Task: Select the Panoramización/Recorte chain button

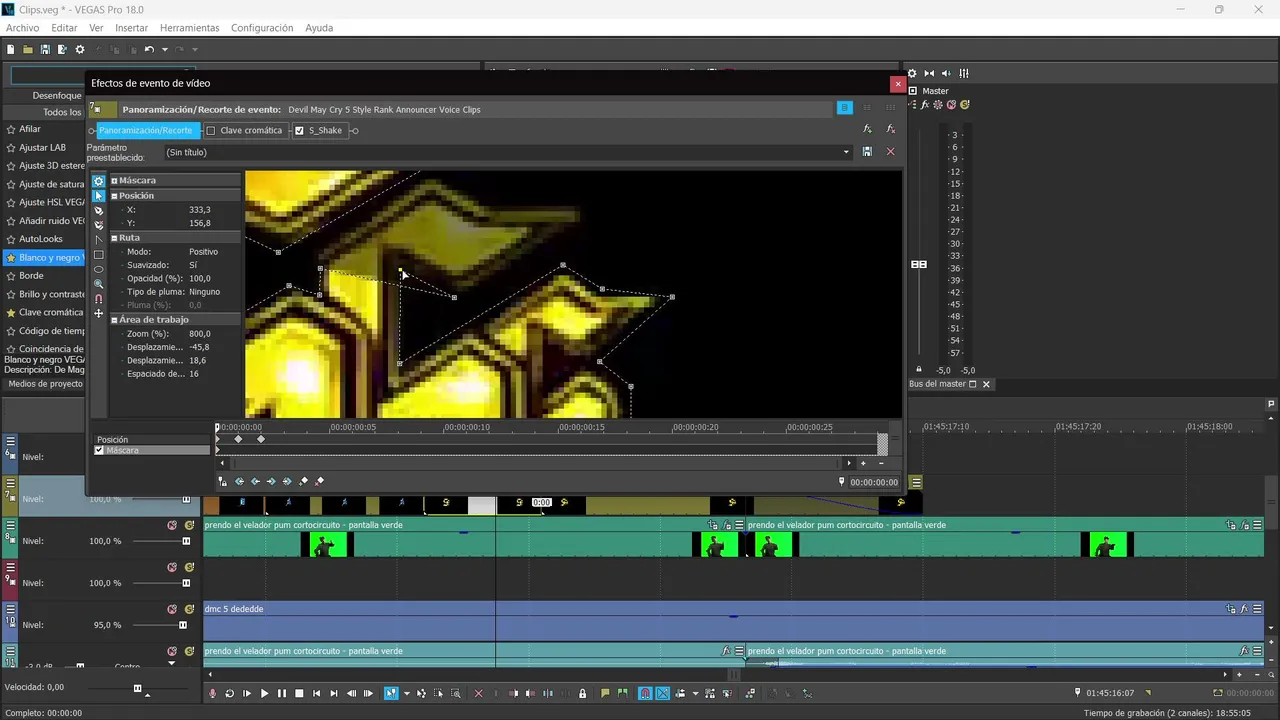Action: [x=147, y=130]
